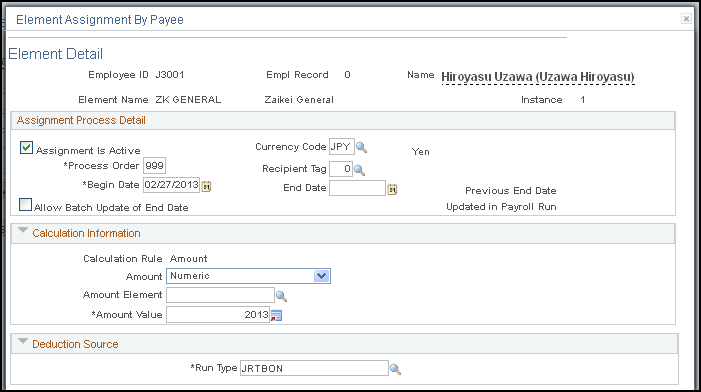Open the Run Type lookup magnifier
The width and height of the screenshot is (701, 392).
pyautogui.click(x=395, y=369)
